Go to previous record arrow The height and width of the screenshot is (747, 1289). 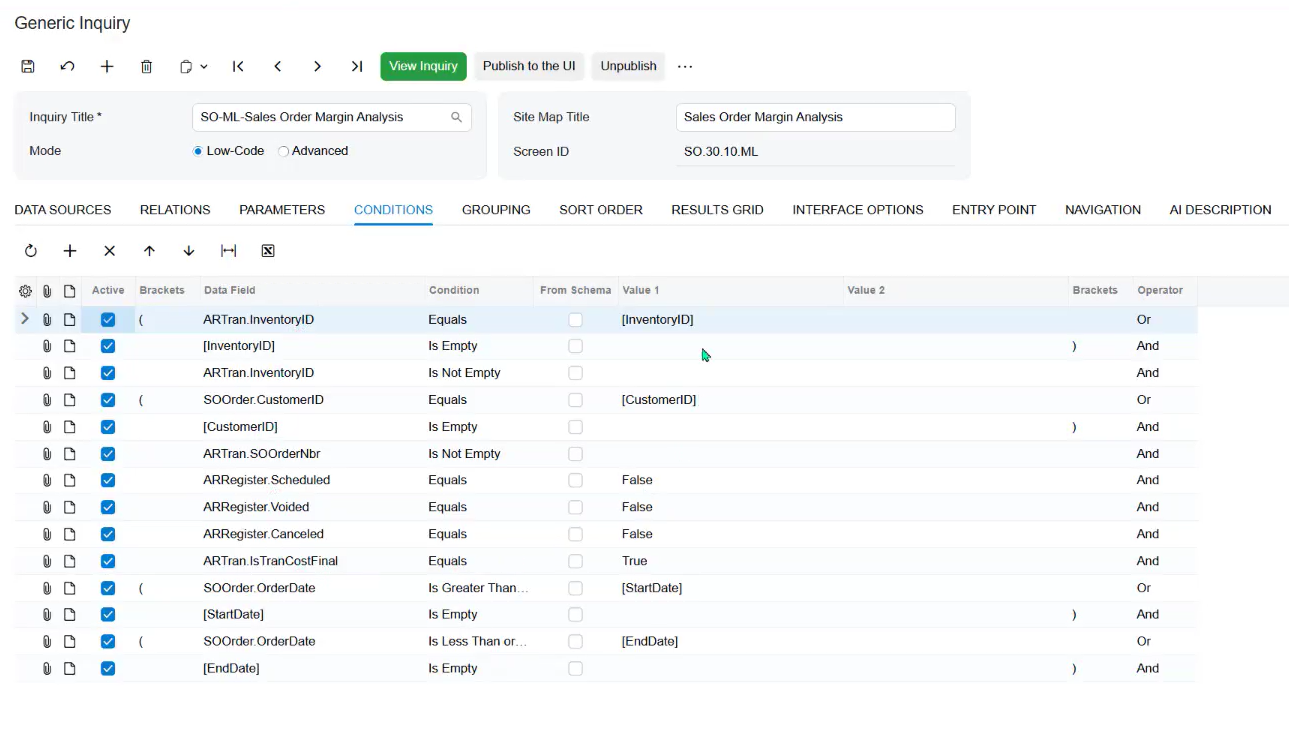(x=278, y=67)
